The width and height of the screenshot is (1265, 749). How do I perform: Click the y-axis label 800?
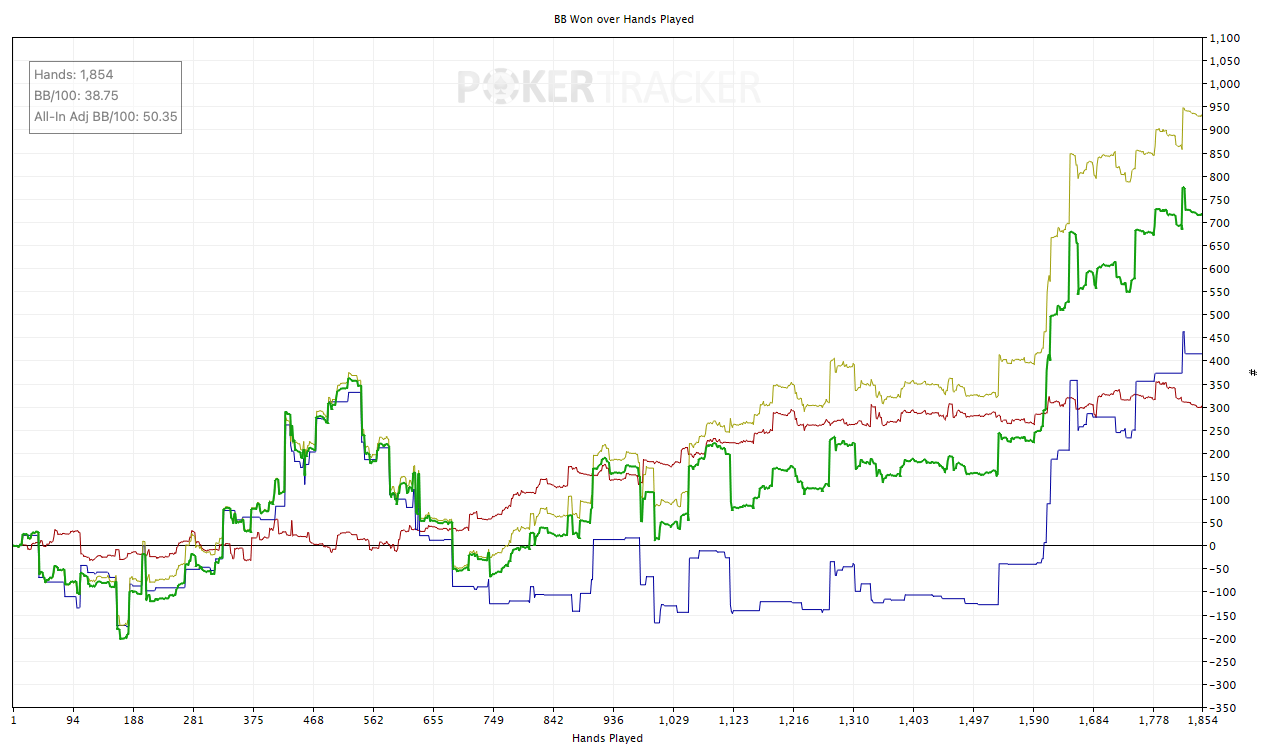pos(1219,176)
